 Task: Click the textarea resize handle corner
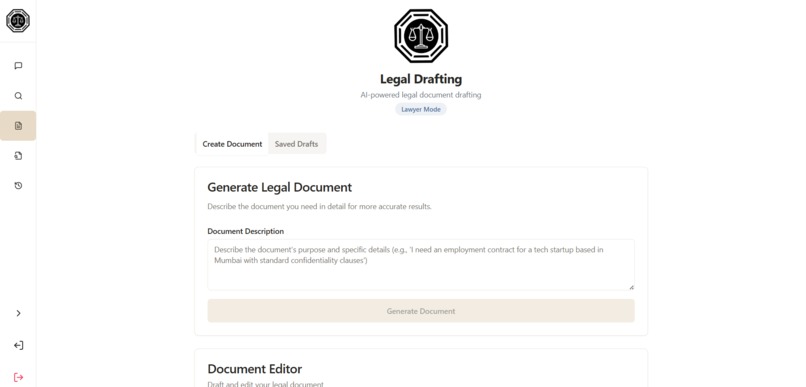point(631,287)
